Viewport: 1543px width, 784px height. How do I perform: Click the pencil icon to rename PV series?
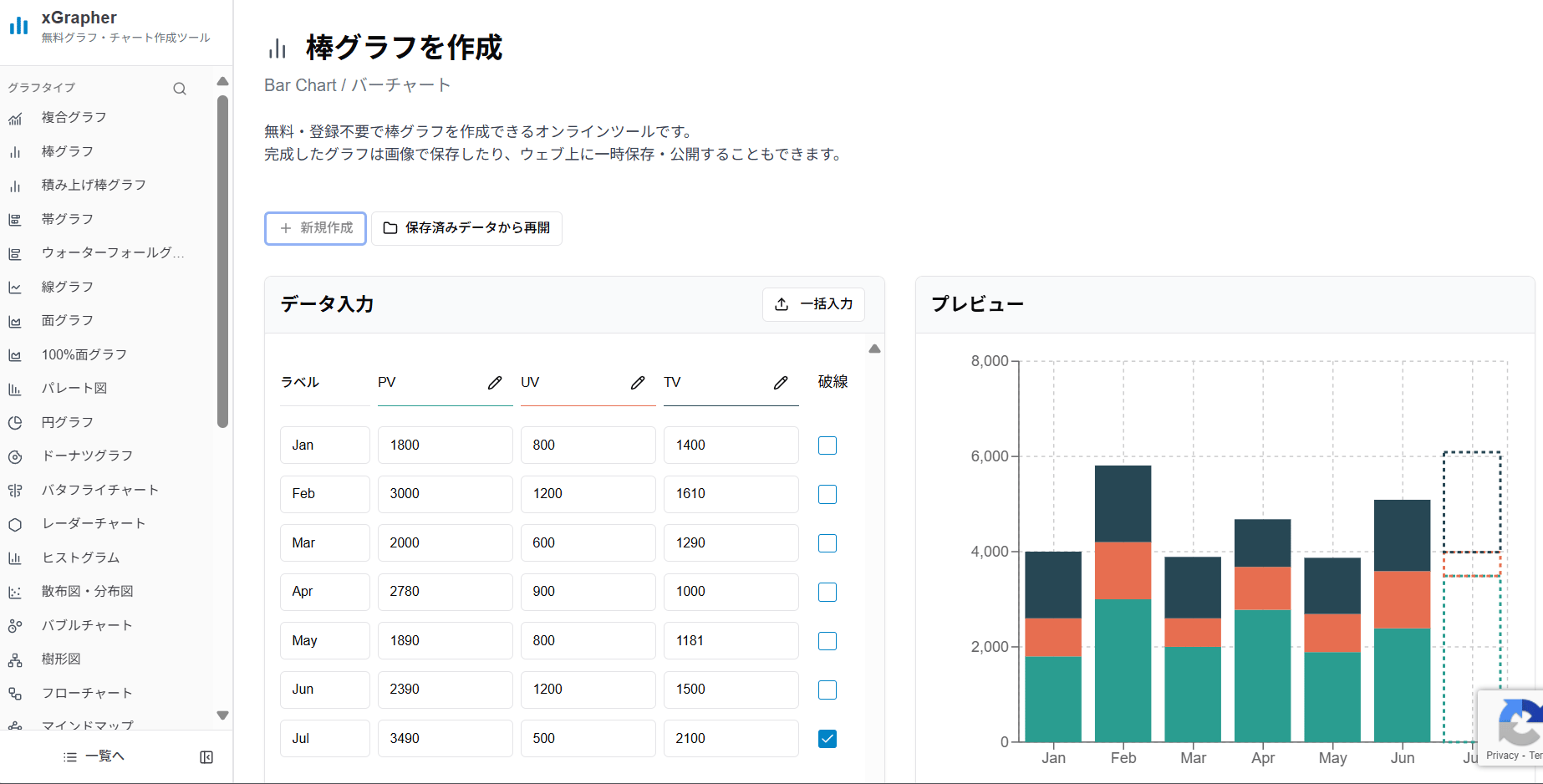coord(495,382)
